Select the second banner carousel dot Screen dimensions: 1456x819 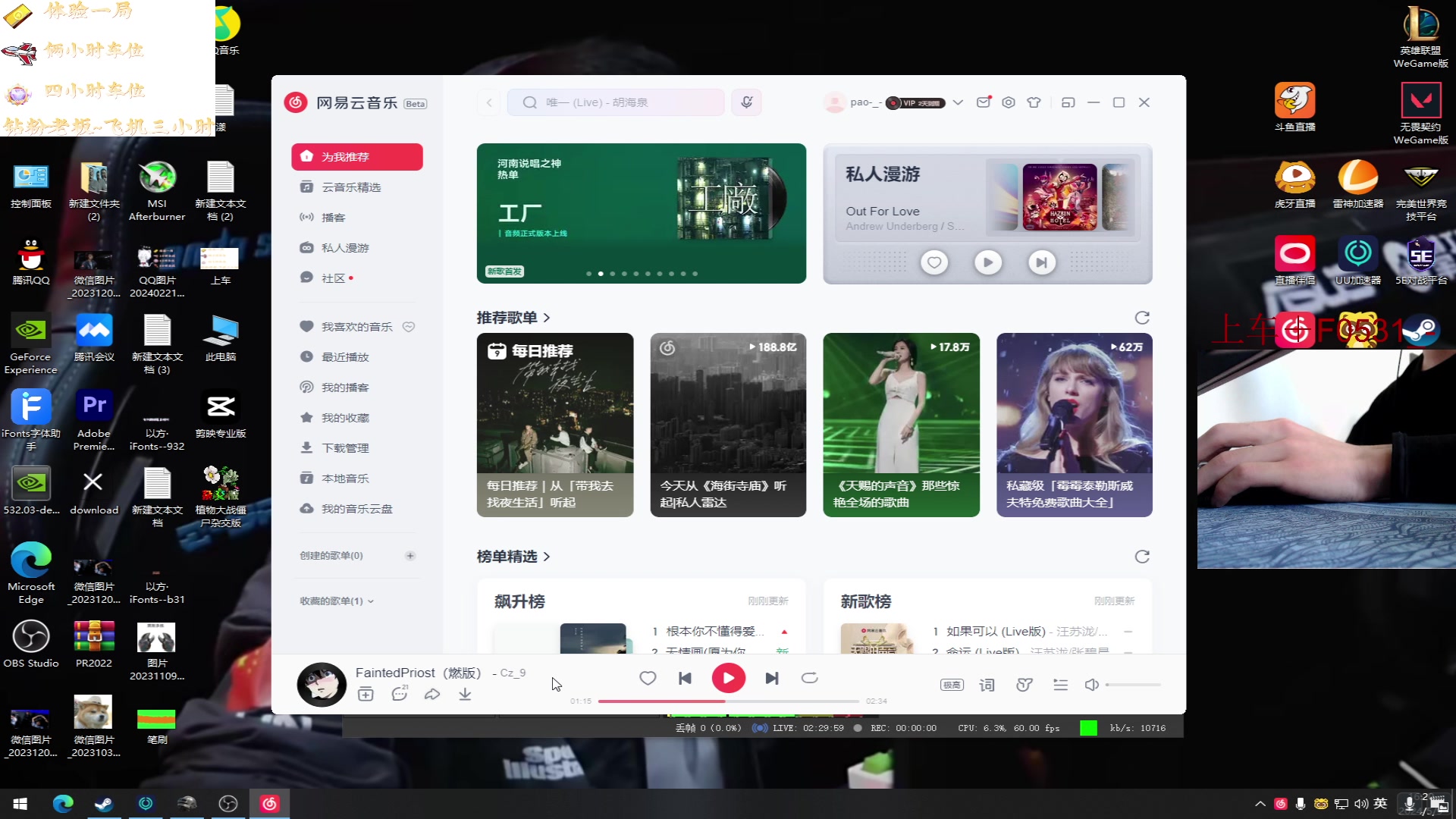601,274
